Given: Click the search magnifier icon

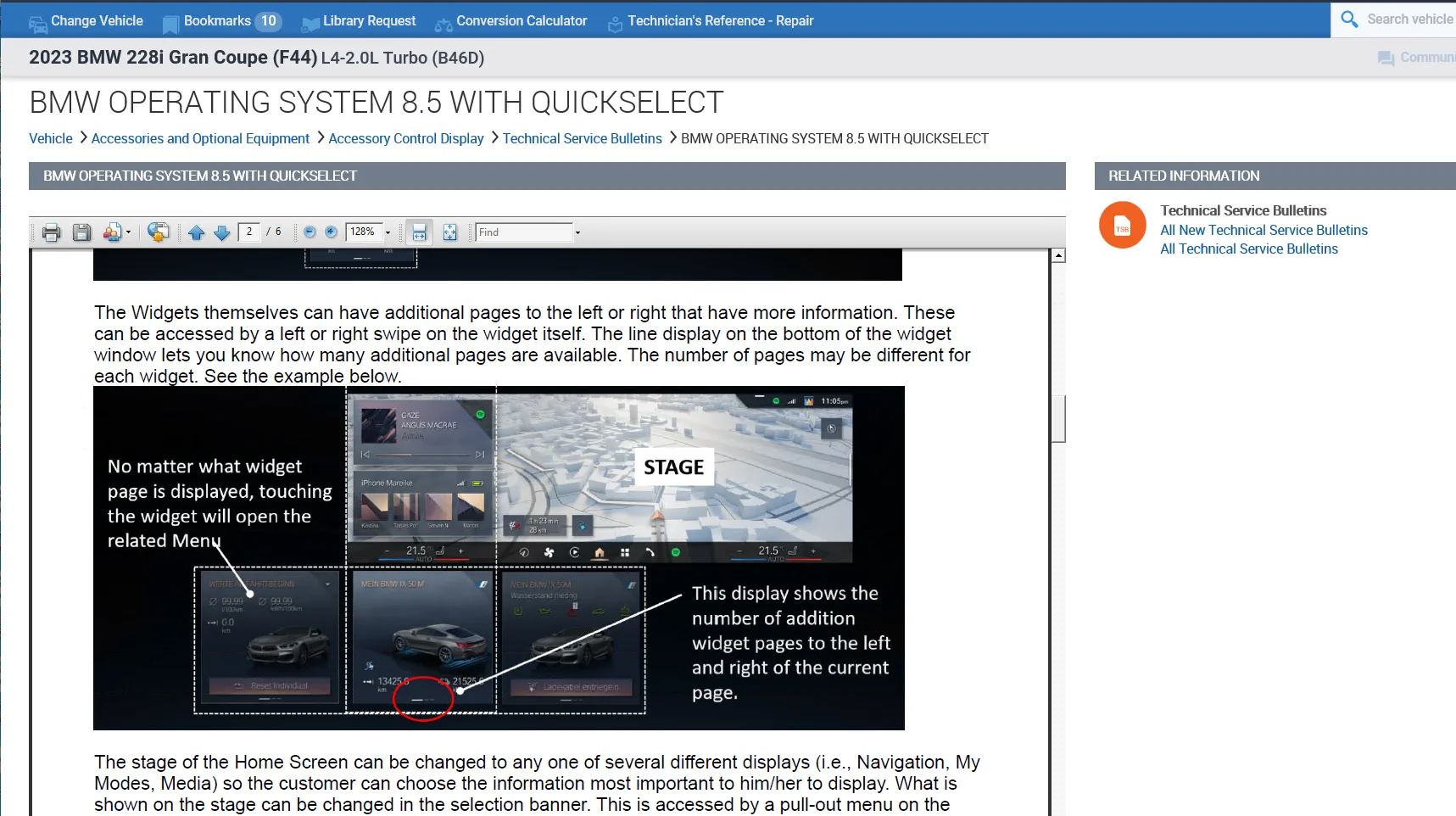Looking at the screenshot, I should tap(1348, 19).
